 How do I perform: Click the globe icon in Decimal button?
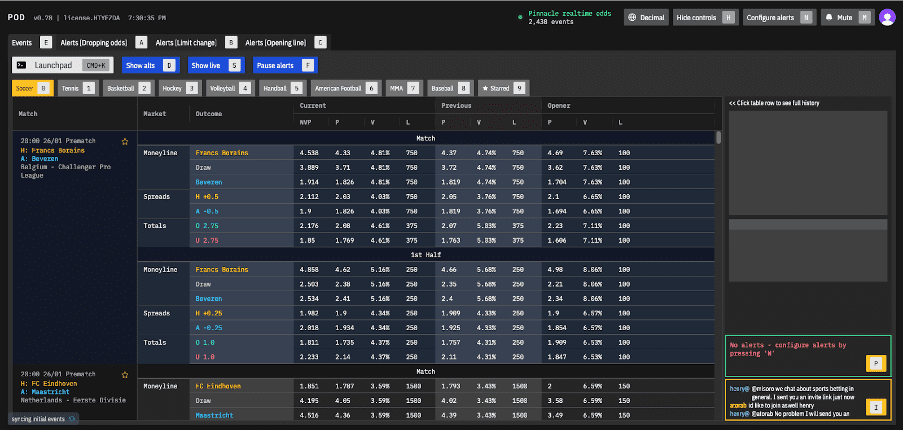pos(633,18)
